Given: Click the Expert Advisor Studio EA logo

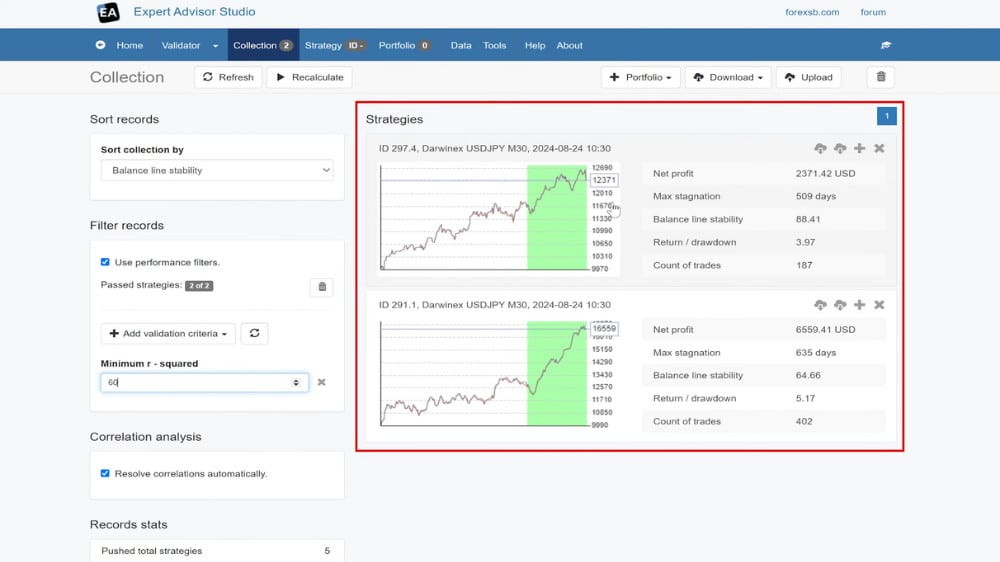Looking at the screenshot, I should 107,13.
